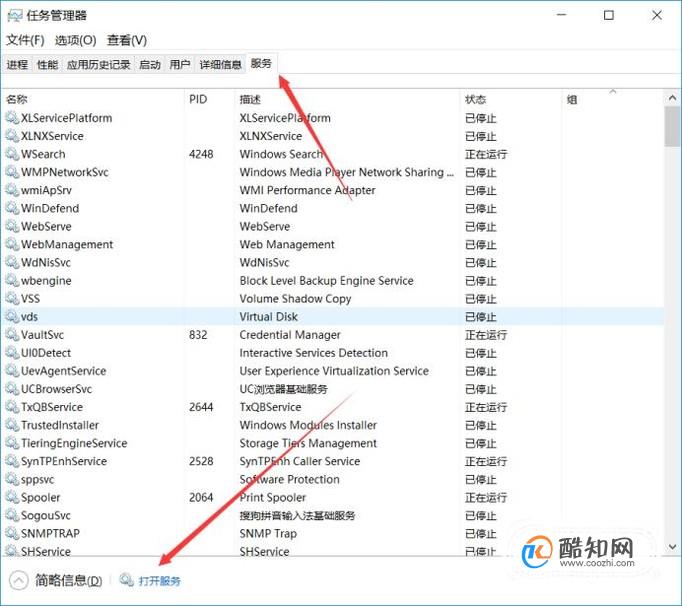Switch to the 应用历史记录 tab

[99, 65]
